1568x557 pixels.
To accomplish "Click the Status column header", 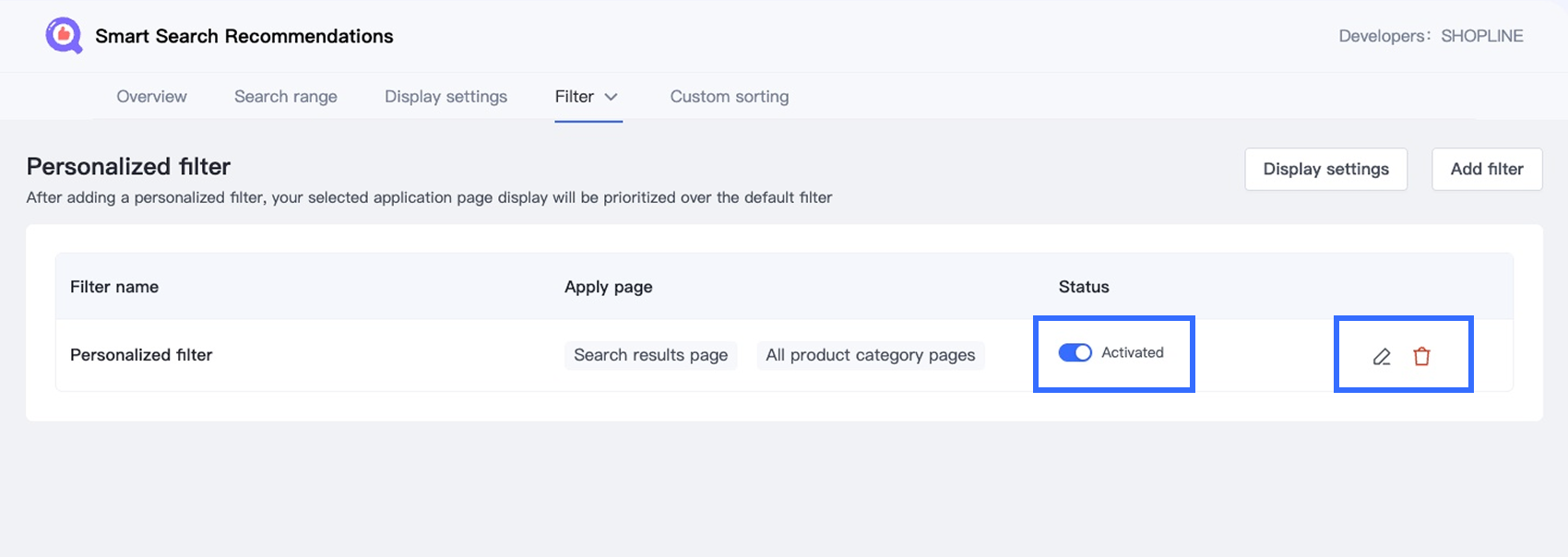I will pos(1084,287).
